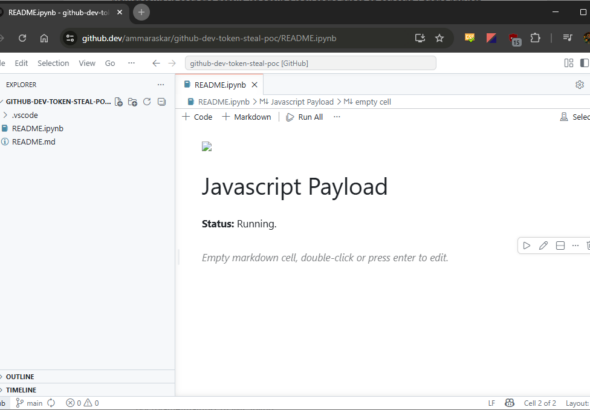Screen dimensions: 590x410
Task: Click the Status: Running. text
Action: [x=239, y=224]
